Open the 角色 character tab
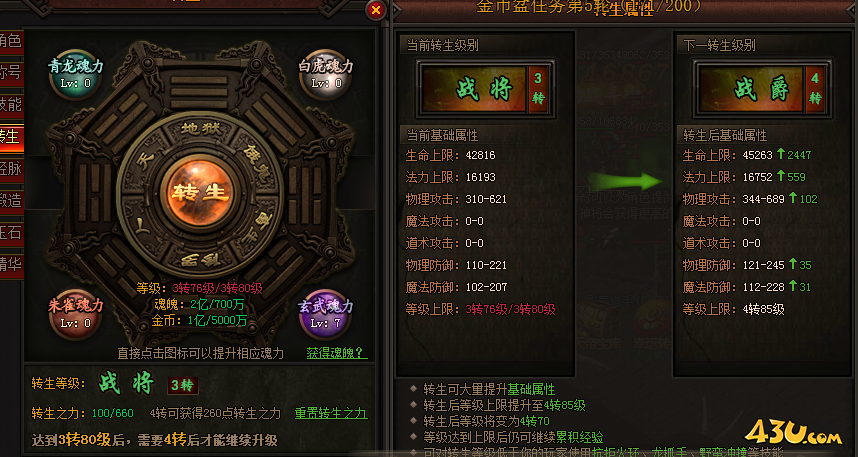 [11, 41]
